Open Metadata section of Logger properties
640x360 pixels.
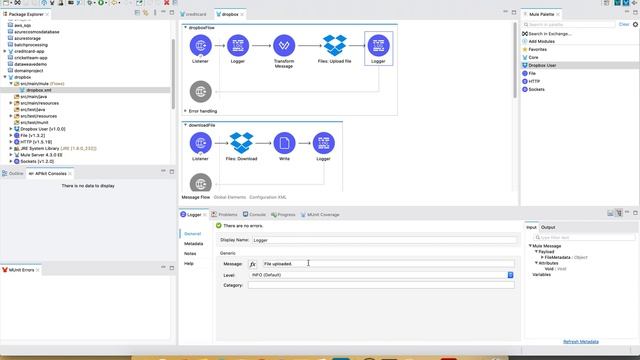[x=193, y=244]
